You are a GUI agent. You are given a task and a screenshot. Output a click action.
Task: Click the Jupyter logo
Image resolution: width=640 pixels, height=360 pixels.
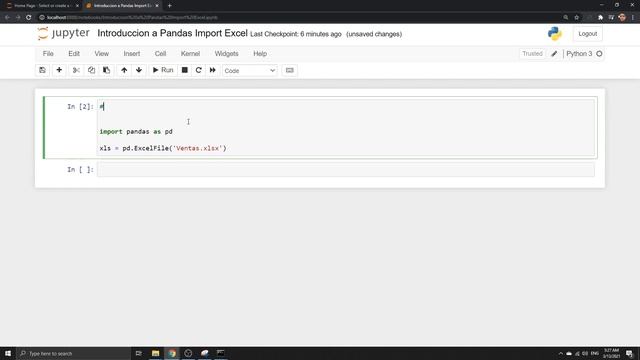pyautogui.click(x=63, y=33)
